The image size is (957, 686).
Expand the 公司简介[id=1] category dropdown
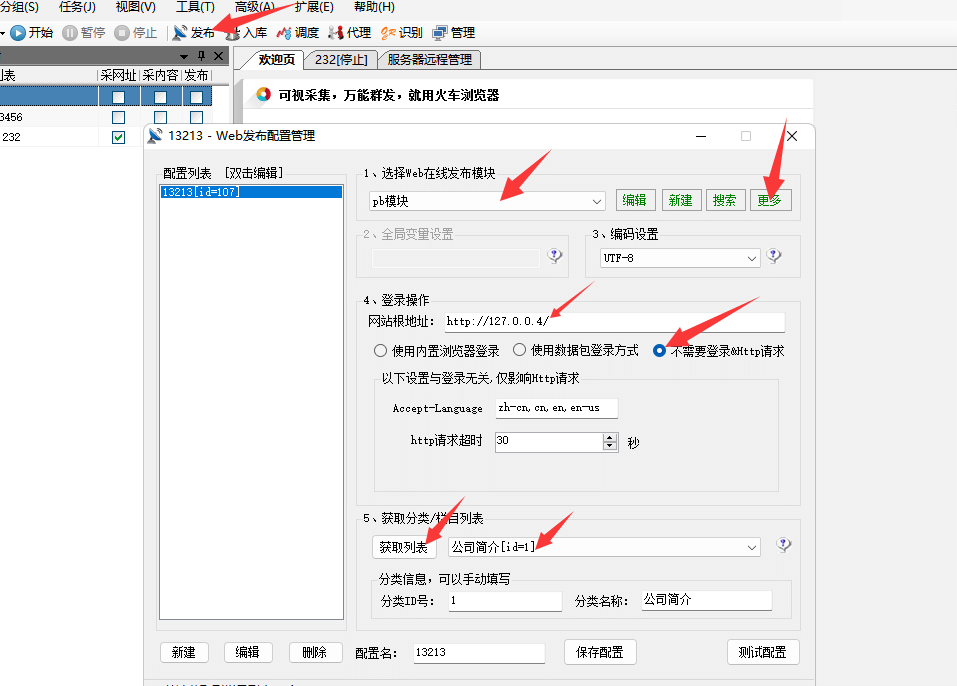click(752, 547)
